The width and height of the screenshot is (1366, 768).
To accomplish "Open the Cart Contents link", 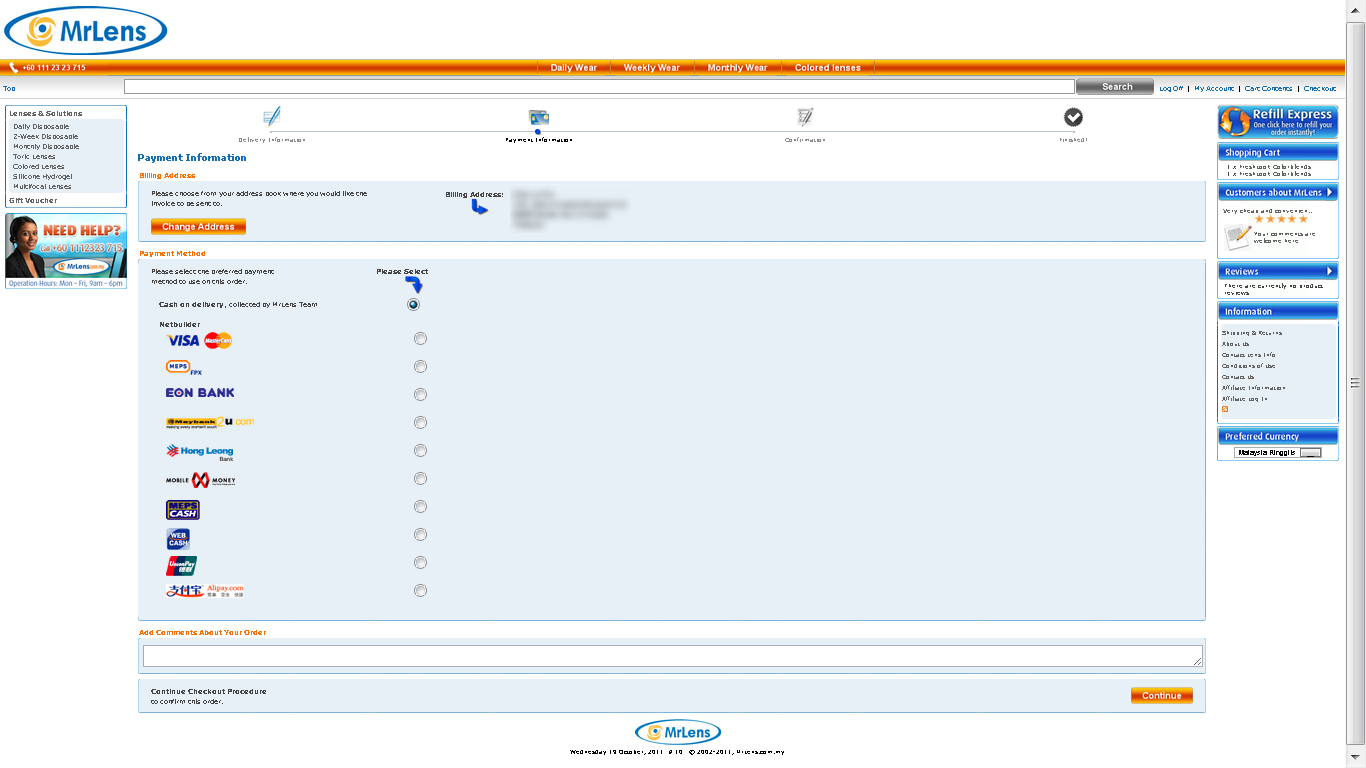I will [1269, 88].
